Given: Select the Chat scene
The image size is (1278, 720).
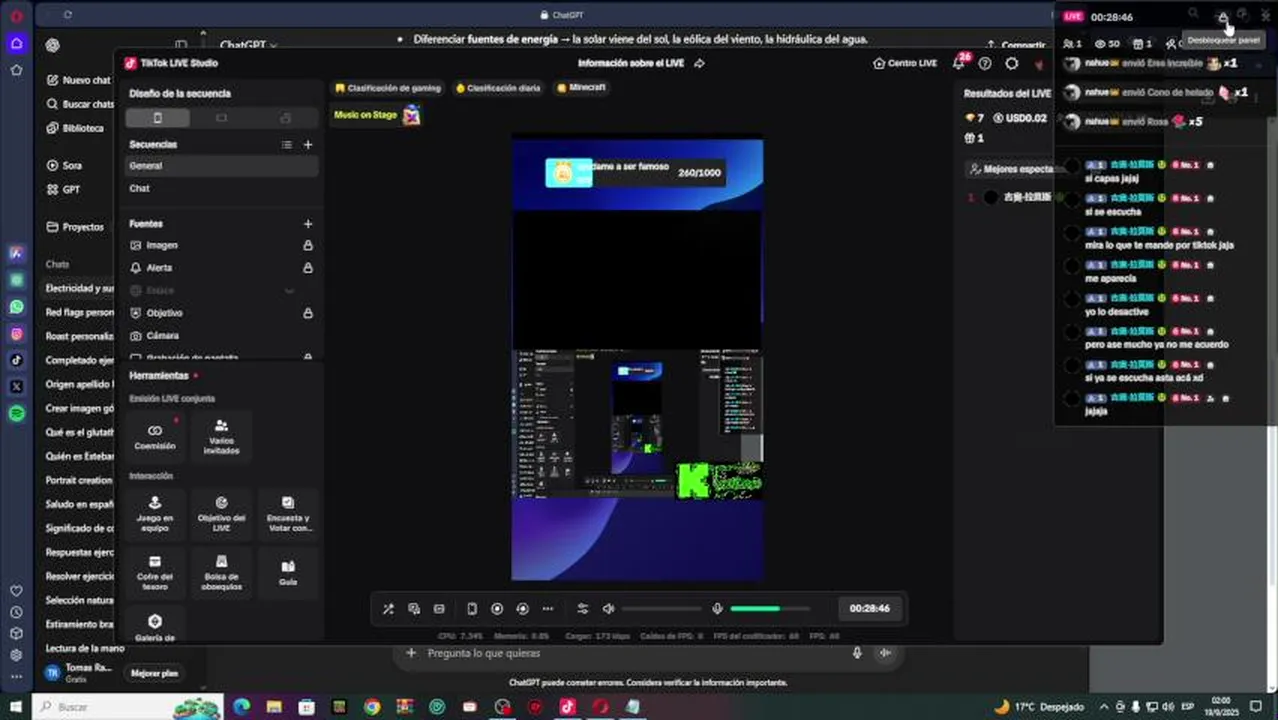Looking at the screenshot, I should click(222, 188).
